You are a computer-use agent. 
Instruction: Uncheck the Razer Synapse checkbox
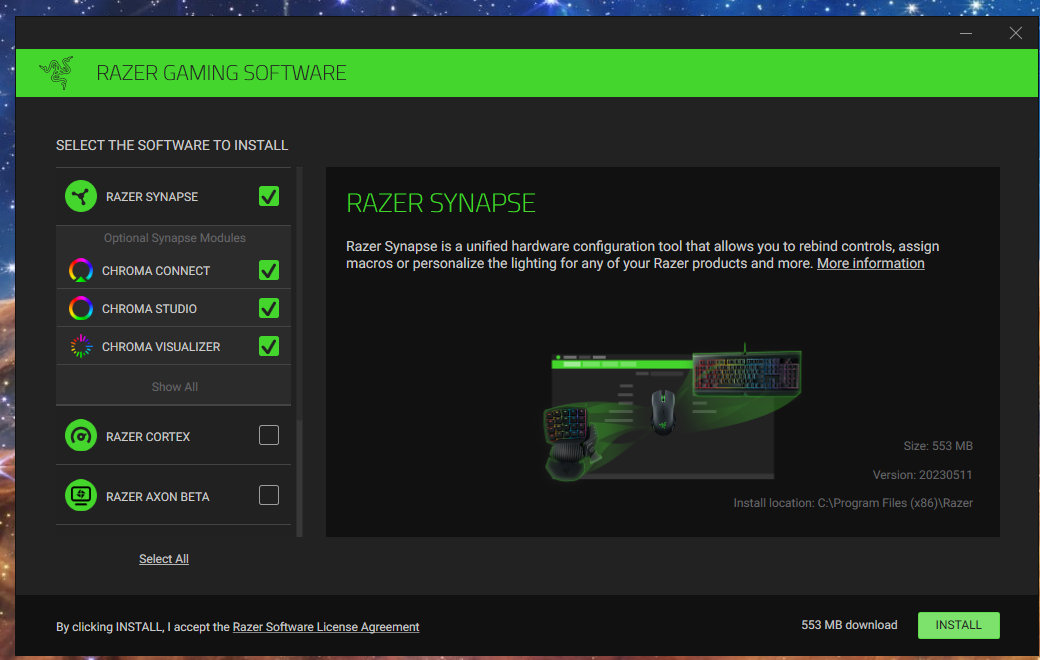coord(269,196)
